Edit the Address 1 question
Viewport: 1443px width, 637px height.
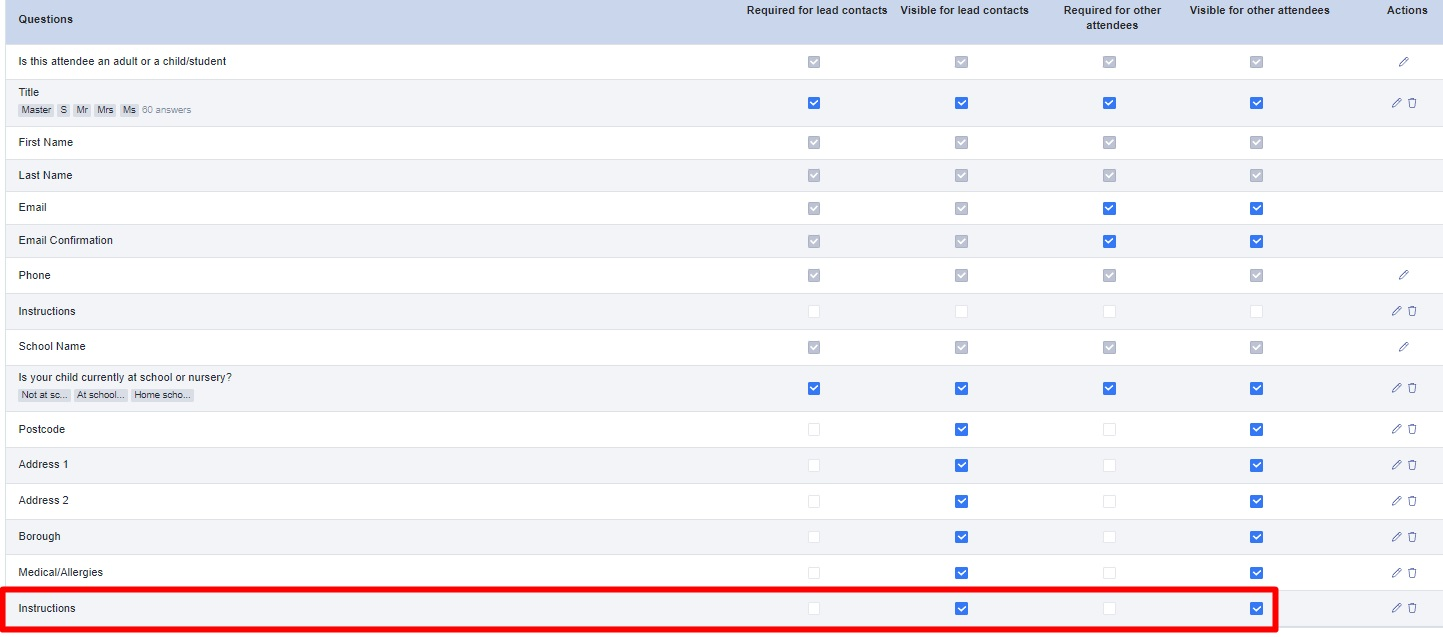(x=1396, y=465)
